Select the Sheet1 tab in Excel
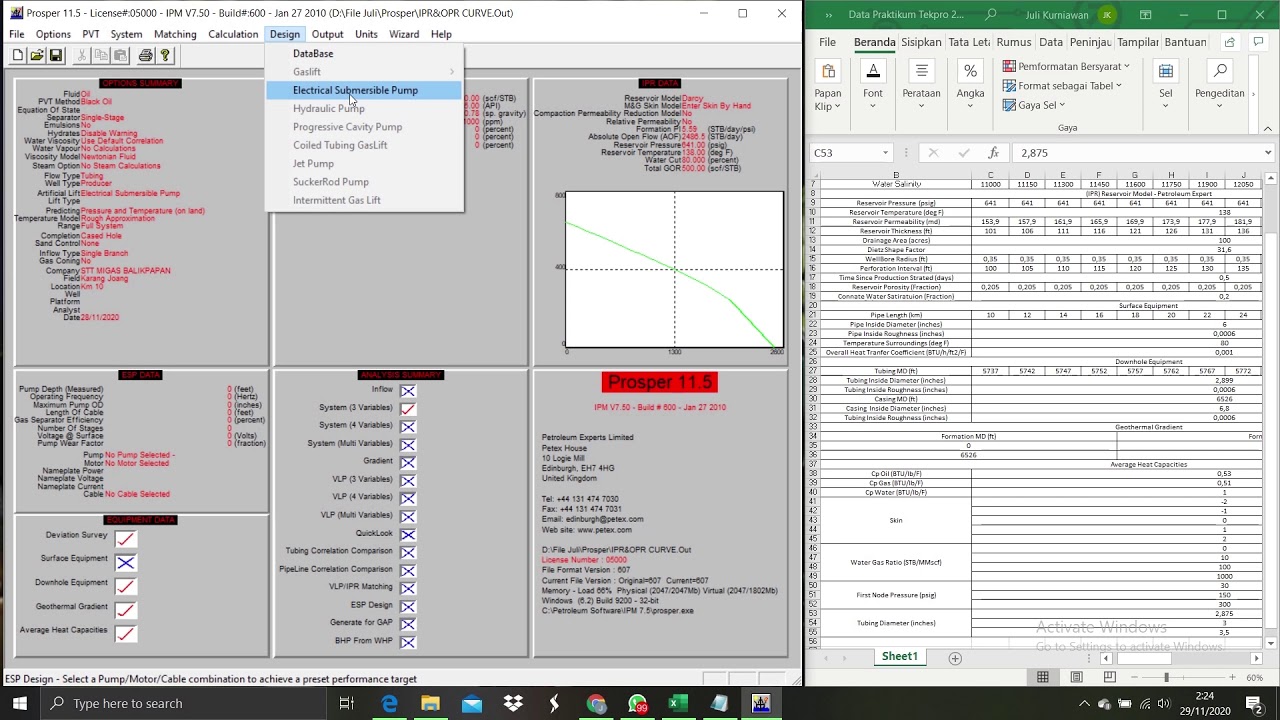Screen dimensions: 1280x720 point(899,657)
